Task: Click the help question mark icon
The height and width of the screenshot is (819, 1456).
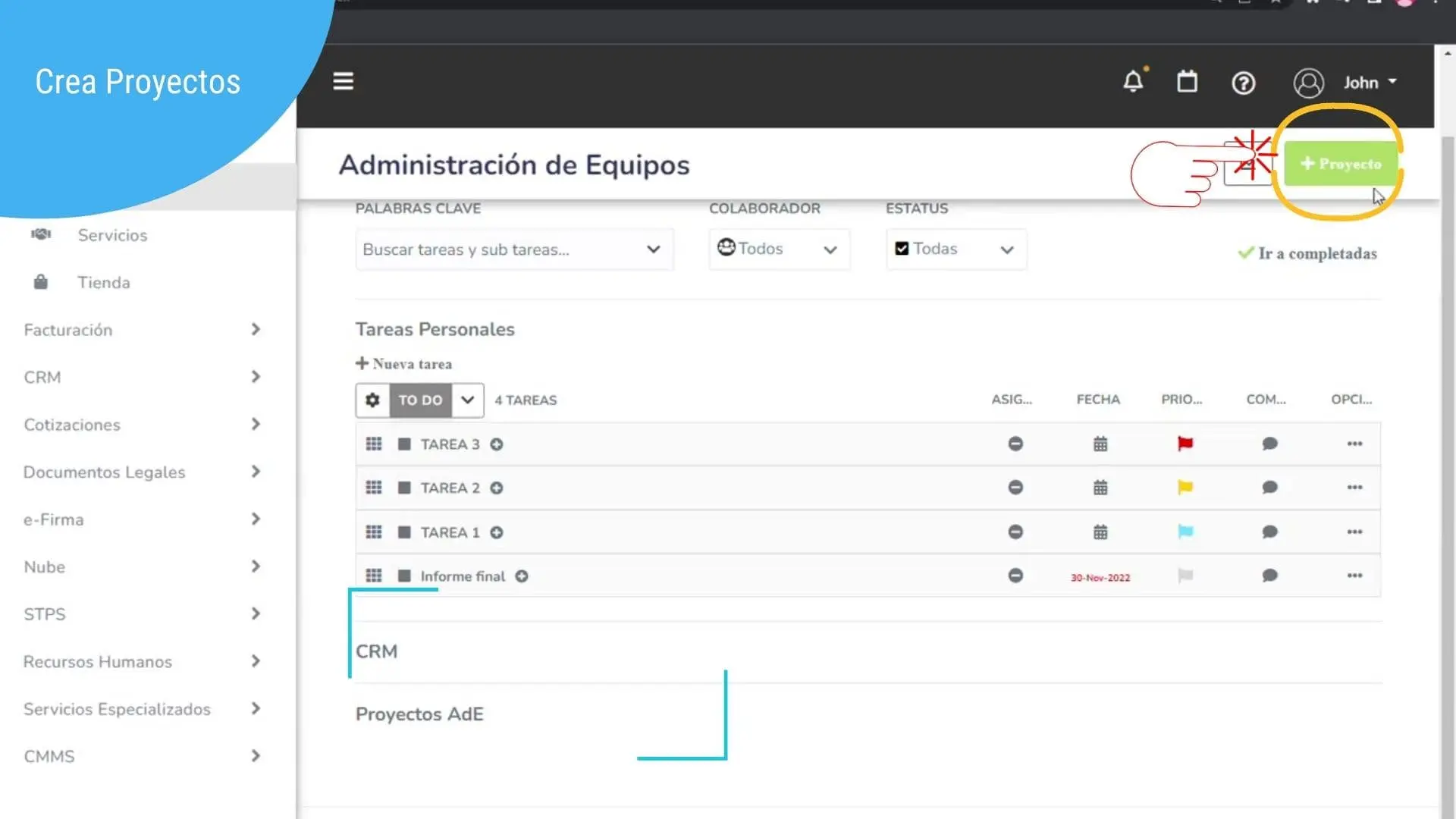Action: pyautogui.click(x=1243, y=83)
